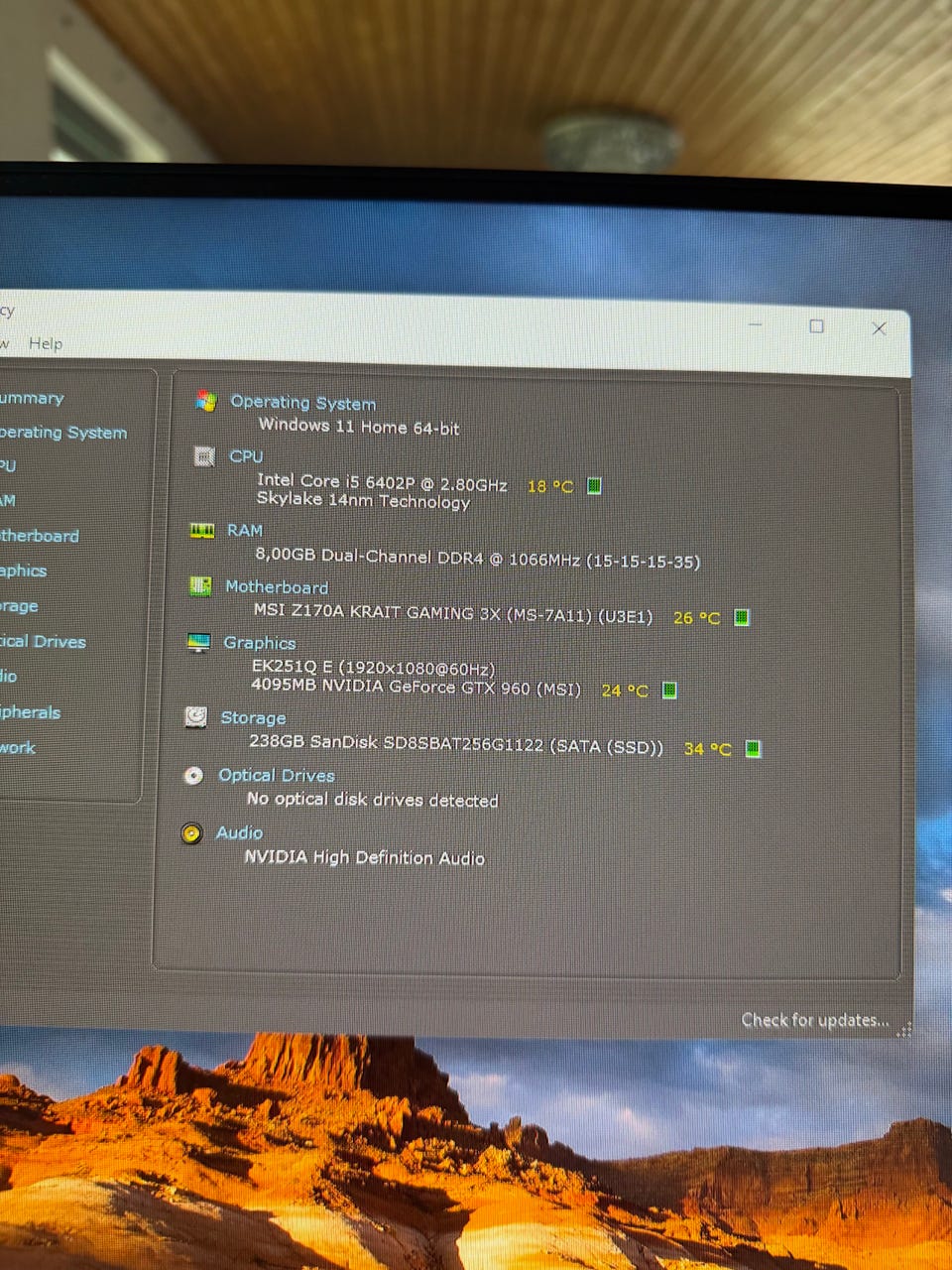952x1270 pixels.
Task: Click the Windows 11 Home 64-bit text
Action: point(359,427)
